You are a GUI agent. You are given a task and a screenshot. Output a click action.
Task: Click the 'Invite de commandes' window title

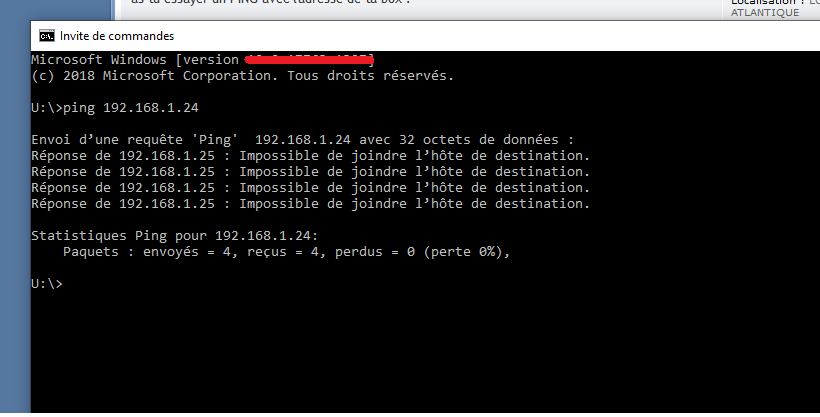(x=117, y=36)
